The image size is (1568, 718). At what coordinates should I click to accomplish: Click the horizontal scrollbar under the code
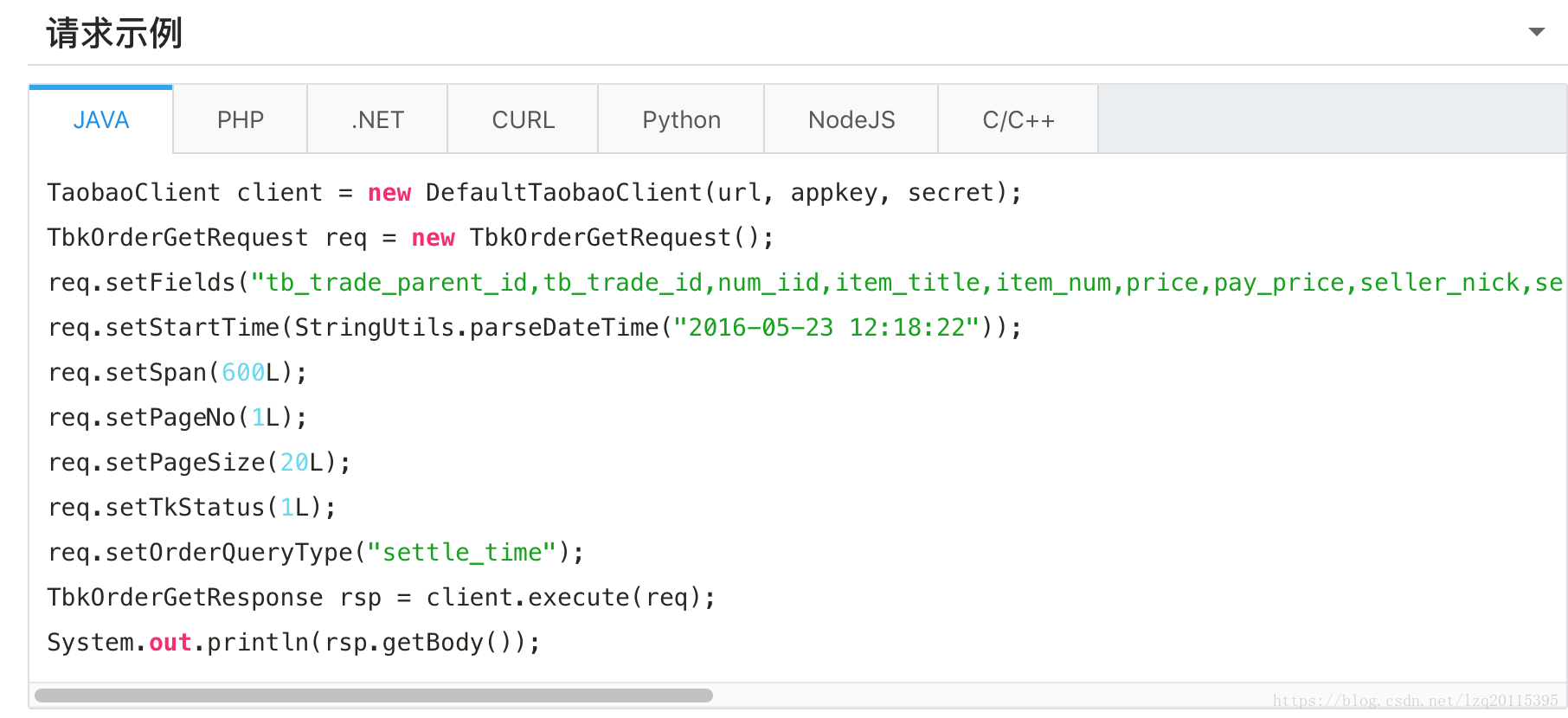[x=374, y=696]
